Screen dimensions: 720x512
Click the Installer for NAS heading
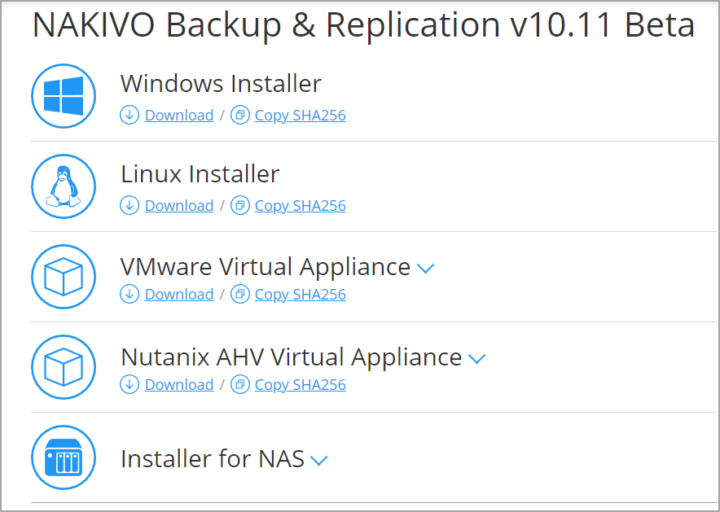[x=212, y=458]
